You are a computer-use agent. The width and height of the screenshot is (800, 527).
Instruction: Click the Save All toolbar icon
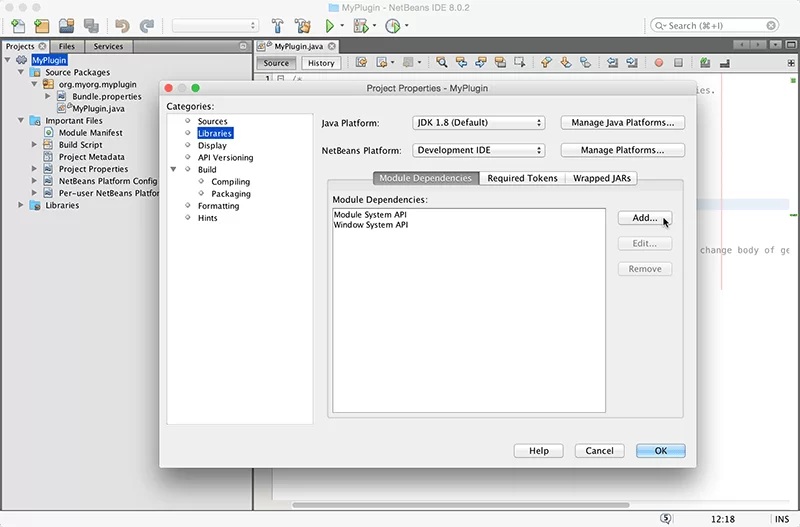pos(91,26)
